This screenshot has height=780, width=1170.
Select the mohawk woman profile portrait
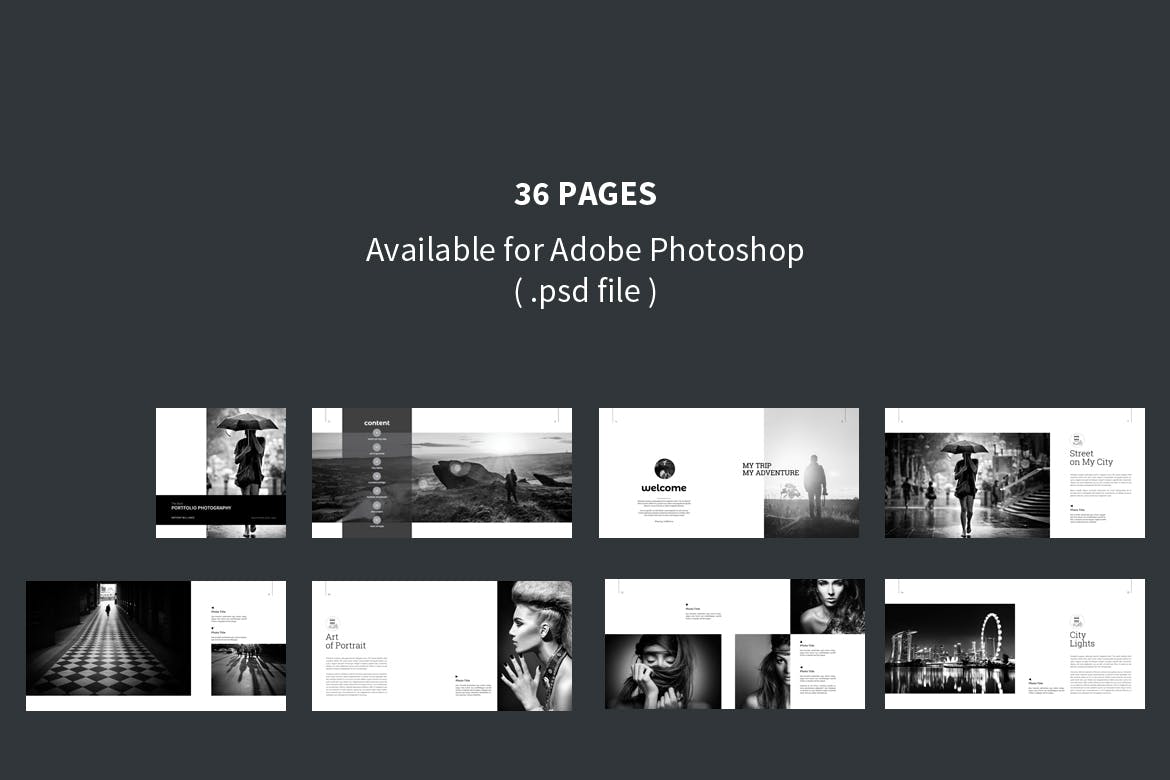pyautogui.click(x=534, y=646)
